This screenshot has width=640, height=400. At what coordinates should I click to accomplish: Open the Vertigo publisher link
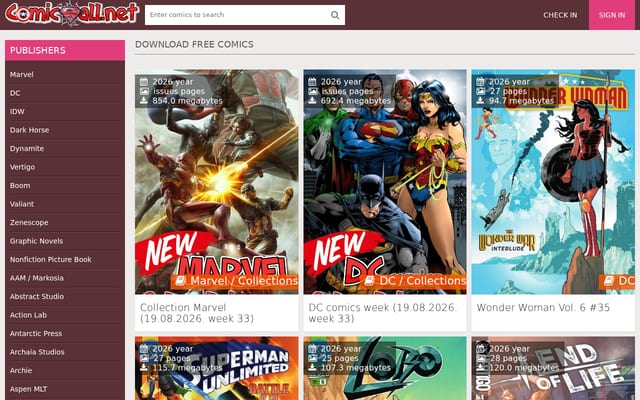(x=22, y=167)
